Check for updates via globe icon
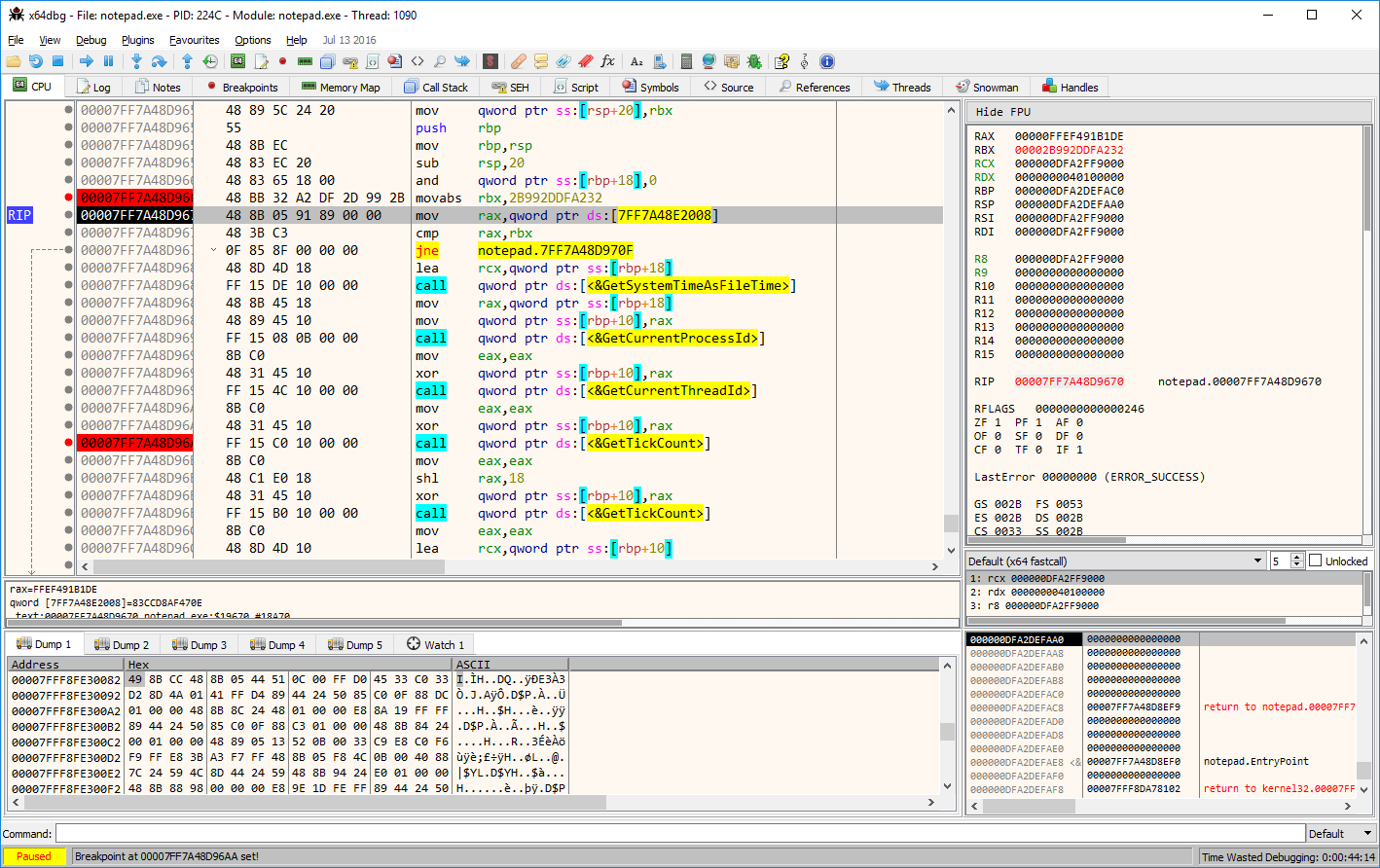Image resolution: width=1380 pixels, height=868 pixels. (708, 61)
